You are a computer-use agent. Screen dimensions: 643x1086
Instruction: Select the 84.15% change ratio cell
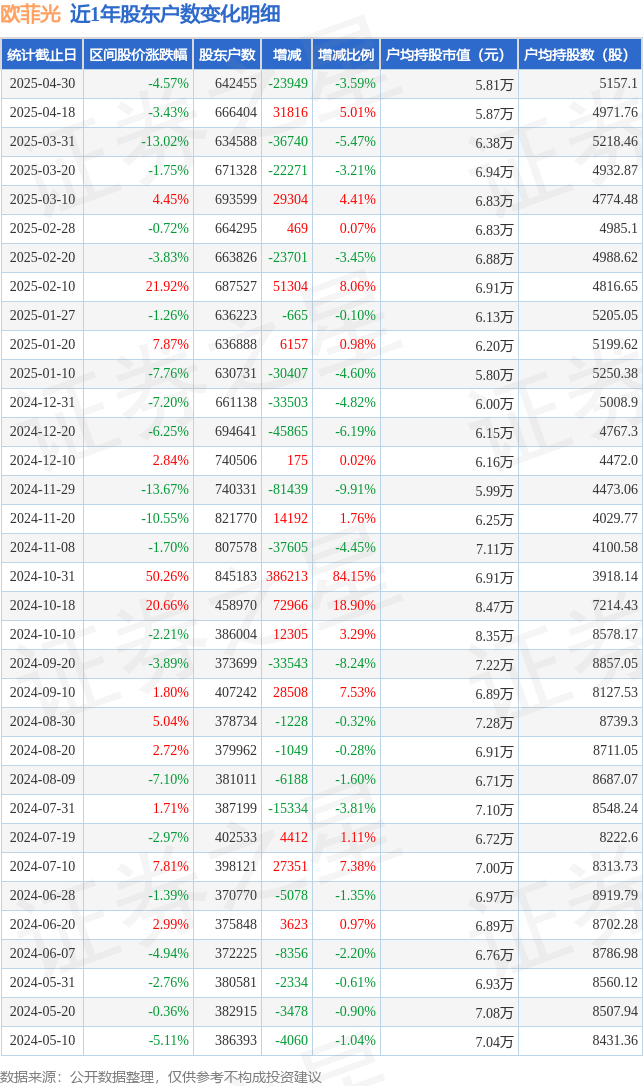pos(354,576)
